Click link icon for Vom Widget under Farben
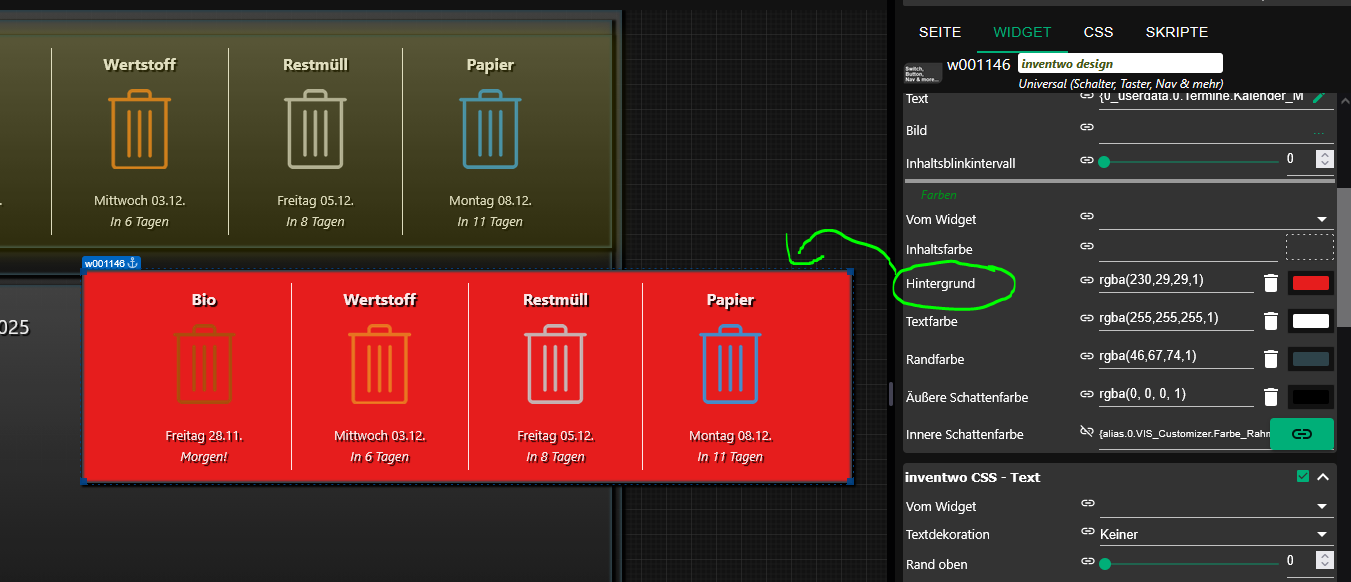Screen dimensions: 1351x582 pos(1087,216)
